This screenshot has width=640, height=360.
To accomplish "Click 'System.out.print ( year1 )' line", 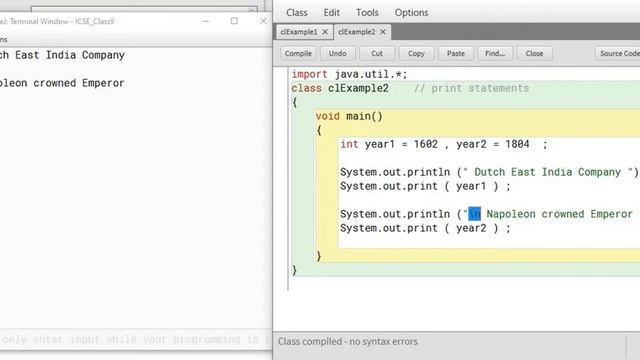I will coord(425,187).
